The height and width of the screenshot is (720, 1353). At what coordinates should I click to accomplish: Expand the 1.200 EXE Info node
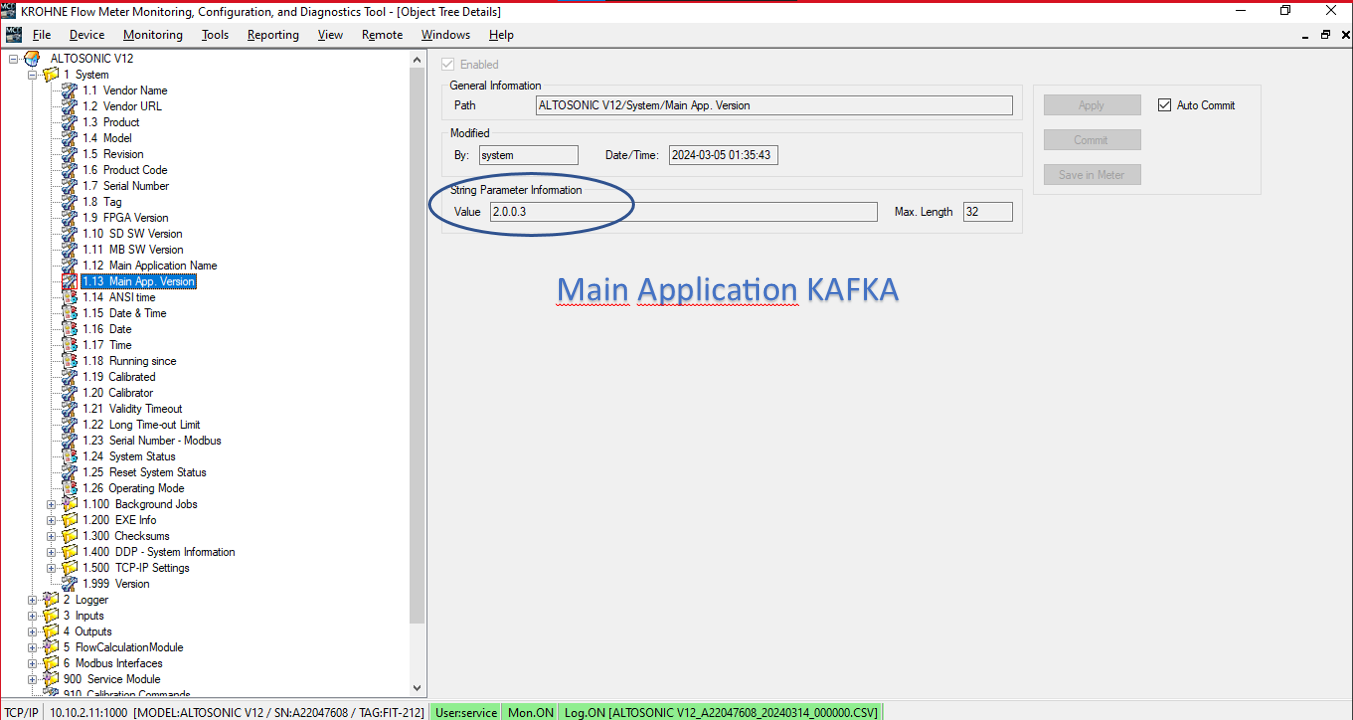coord(52,520)
